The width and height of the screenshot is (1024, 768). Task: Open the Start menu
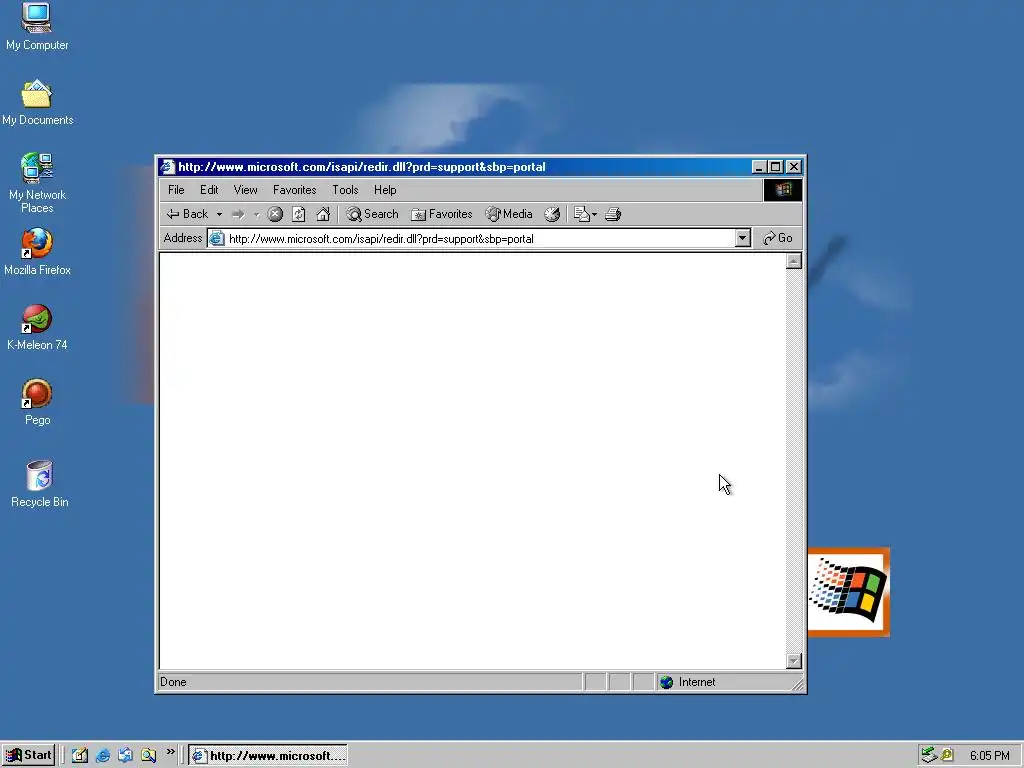(28, 756)
